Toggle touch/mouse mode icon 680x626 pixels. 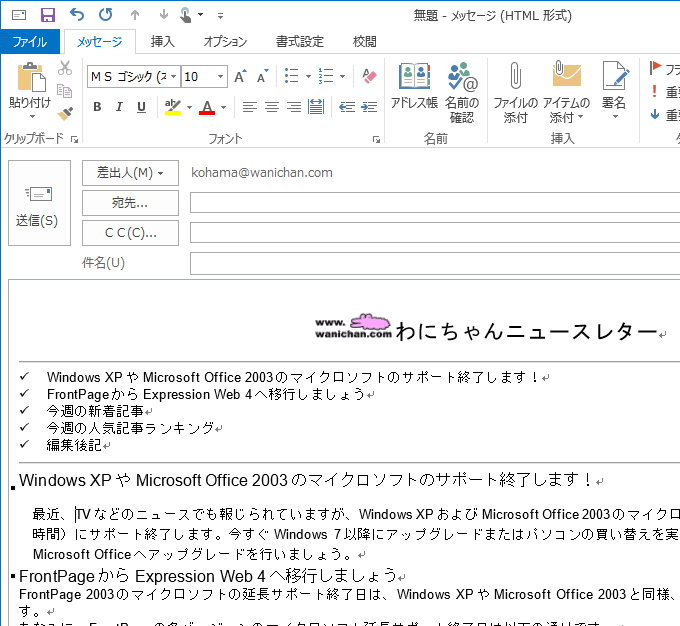(186, 15)
